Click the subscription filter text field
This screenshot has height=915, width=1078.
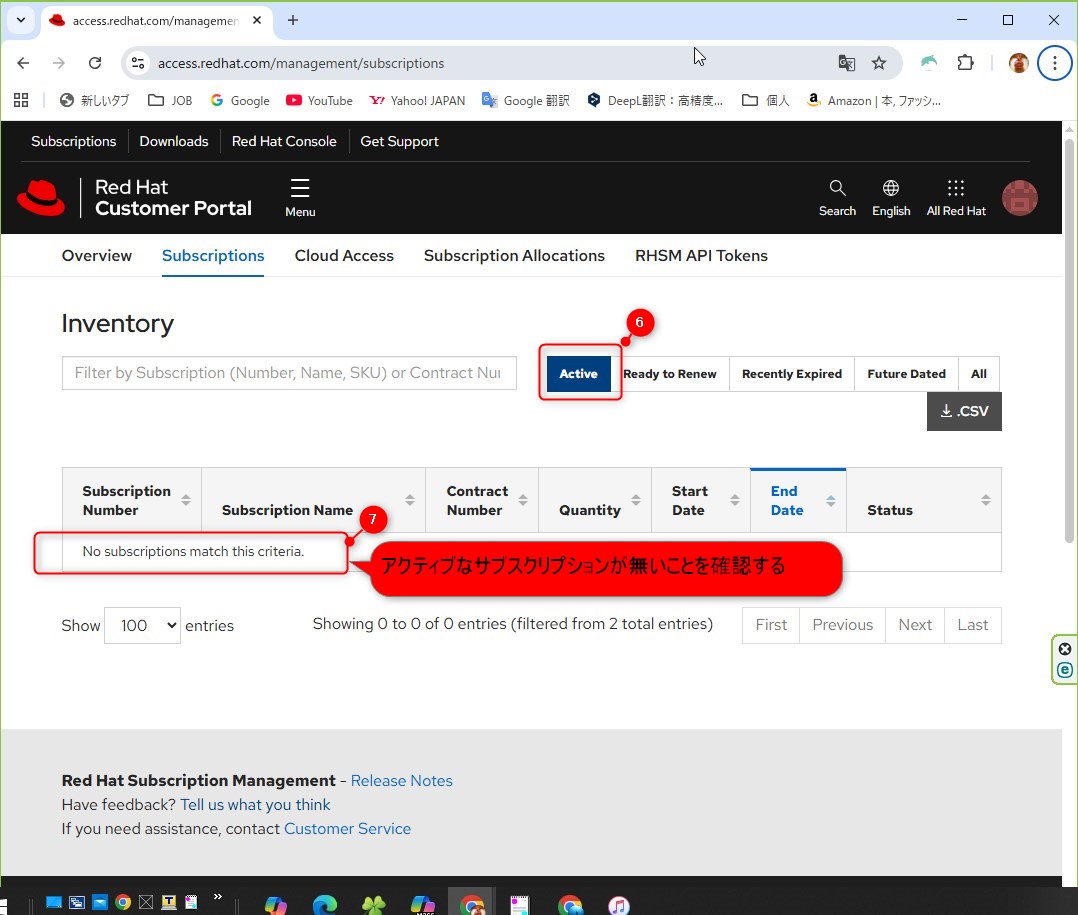click(289, 373)
